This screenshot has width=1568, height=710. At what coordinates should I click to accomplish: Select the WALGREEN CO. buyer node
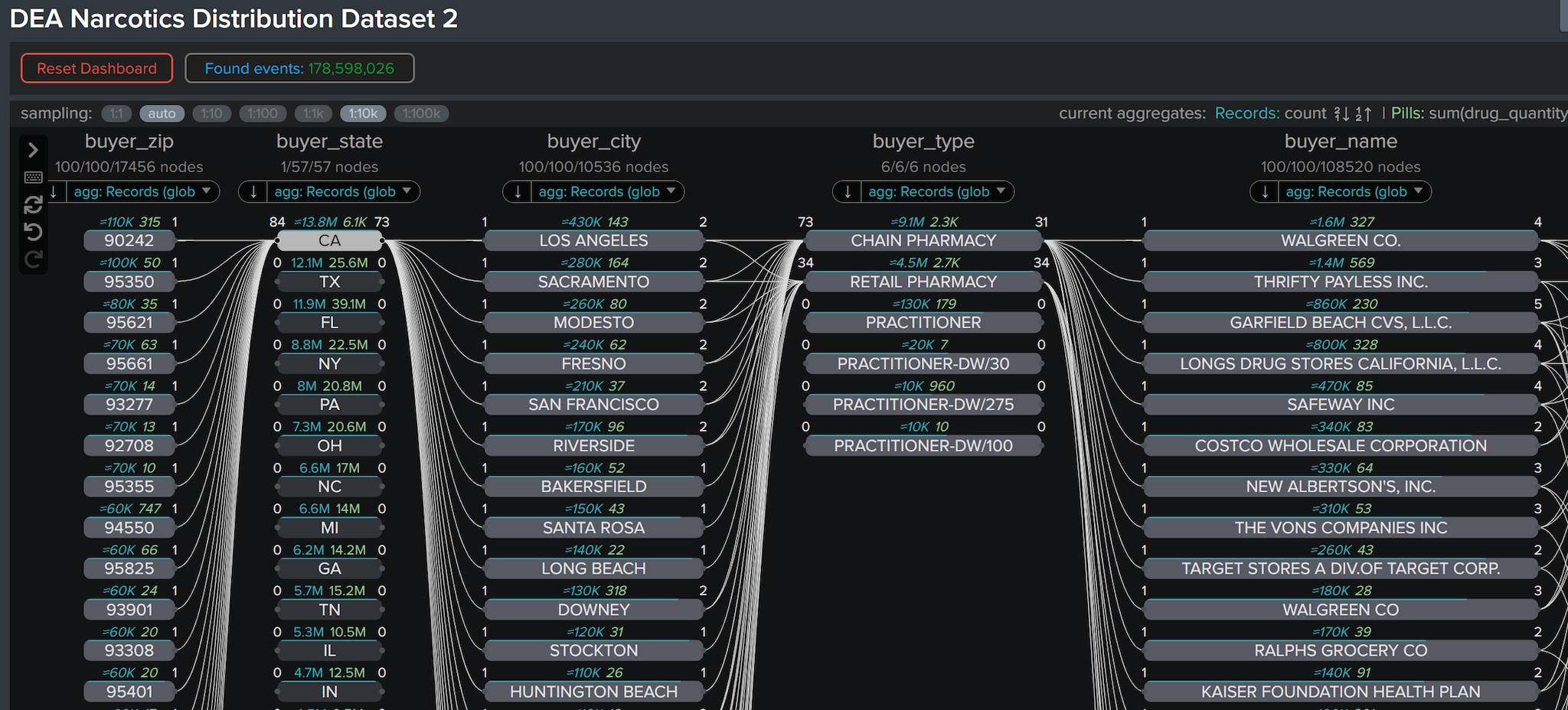click(x=1341, y=241)
